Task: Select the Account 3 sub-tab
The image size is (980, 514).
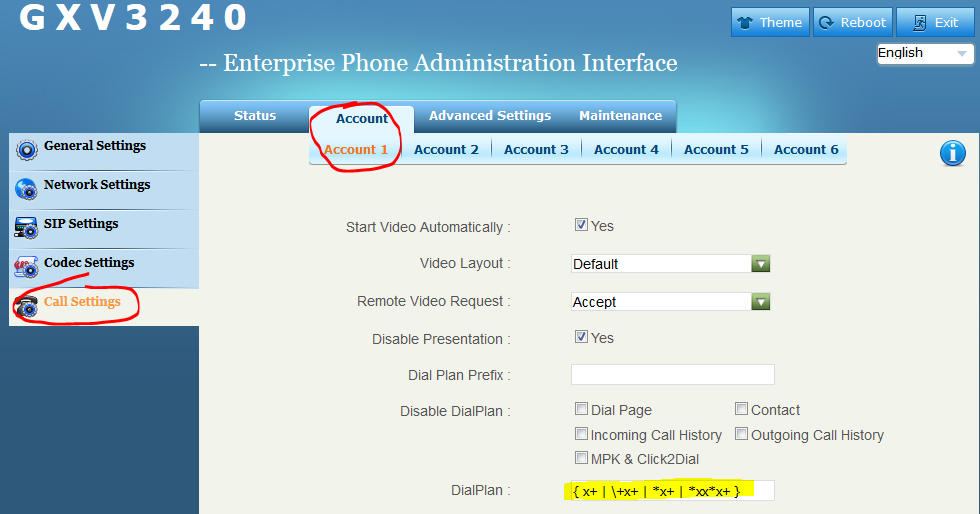Action: point(536,150)
